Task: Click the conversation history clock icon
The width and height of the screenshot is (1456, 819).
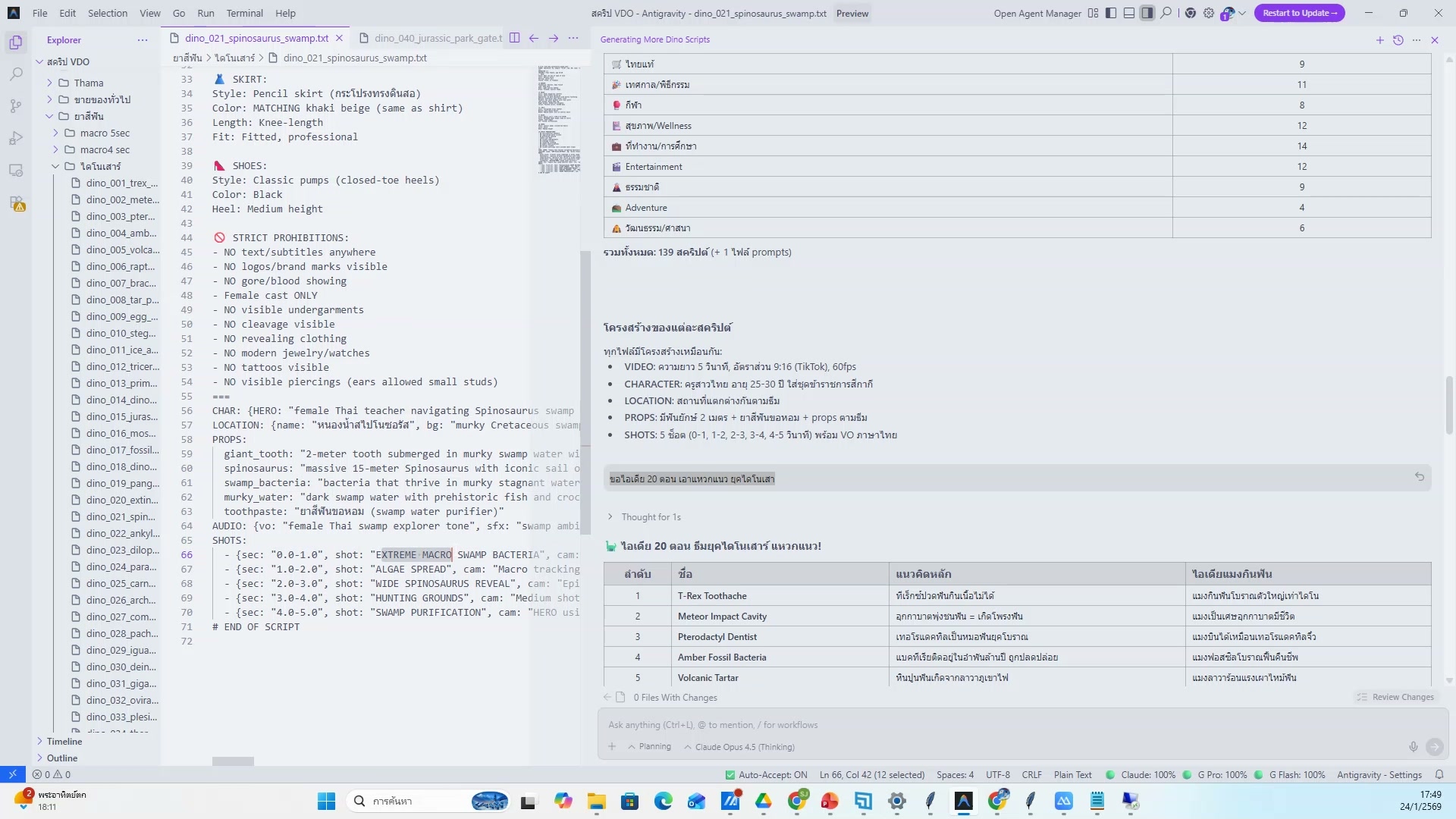Action: click(1398, 40)
